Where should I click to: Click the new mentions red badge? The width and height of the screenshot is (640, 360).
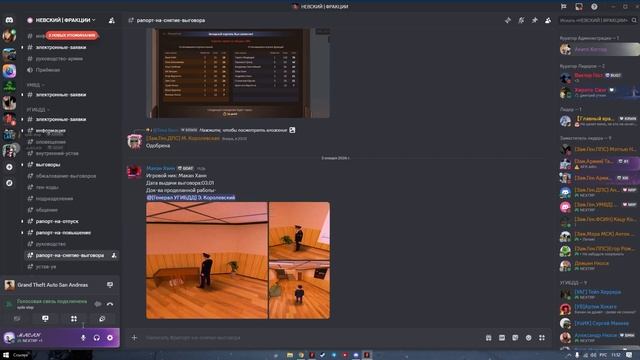tap(72, 36)
